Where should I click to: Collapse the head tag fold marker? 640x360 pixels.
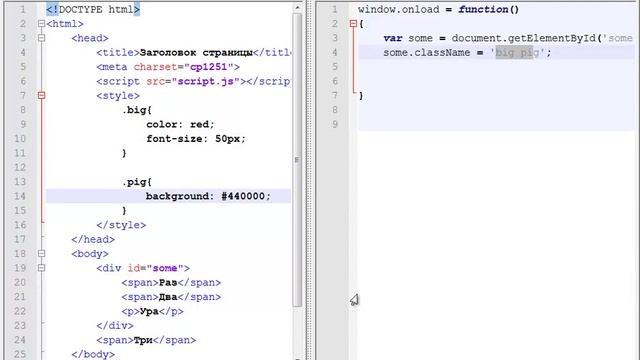click(41, 38)
